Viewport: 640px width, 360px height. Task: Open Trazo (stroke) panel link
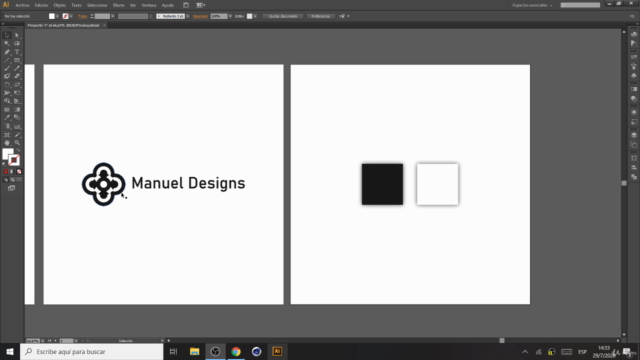click(82, 16)
